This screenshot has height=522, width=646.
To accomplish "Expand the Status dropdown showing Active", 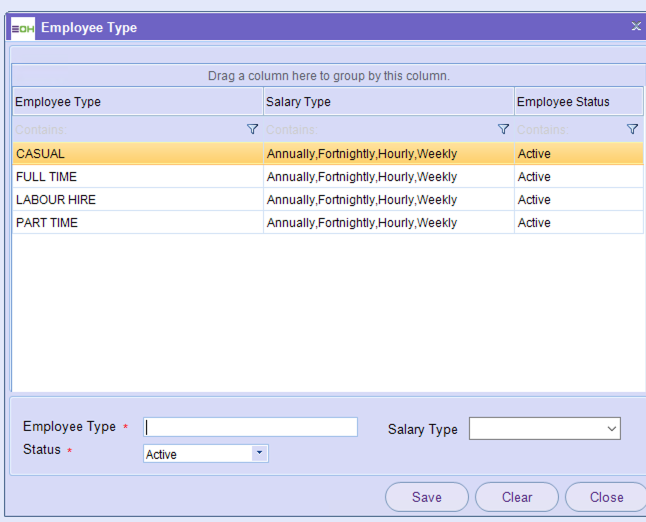I will [x=260, y=454].
